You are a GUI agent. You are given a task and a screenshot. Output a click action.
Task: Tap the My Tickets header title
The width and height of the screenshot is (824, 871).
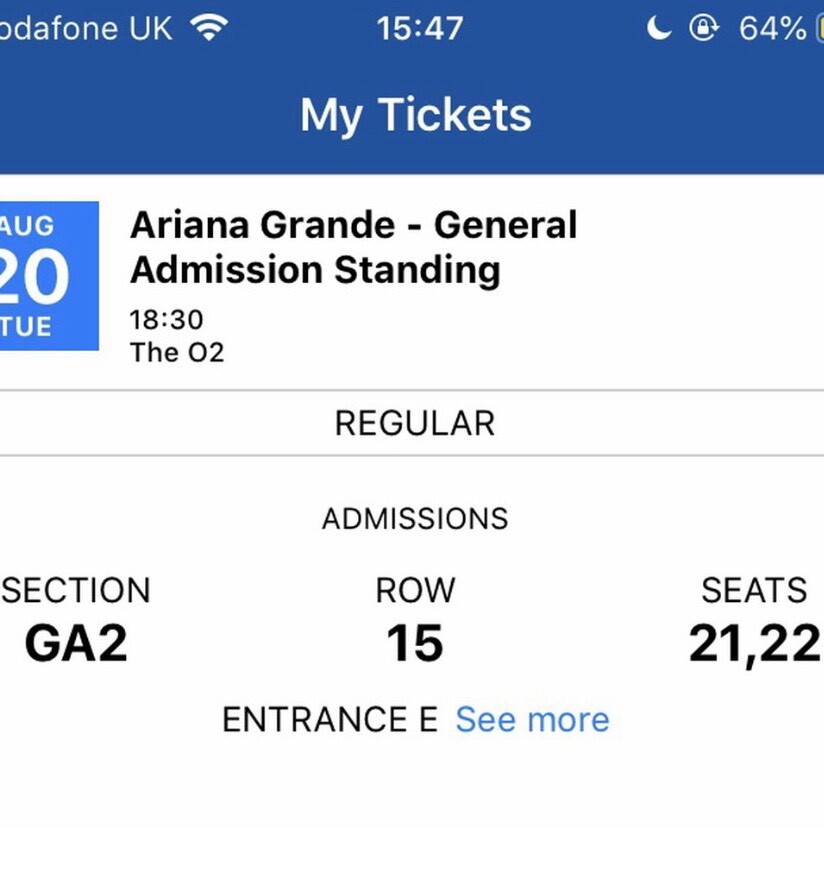pyautogui.click(x=415, y=115)
